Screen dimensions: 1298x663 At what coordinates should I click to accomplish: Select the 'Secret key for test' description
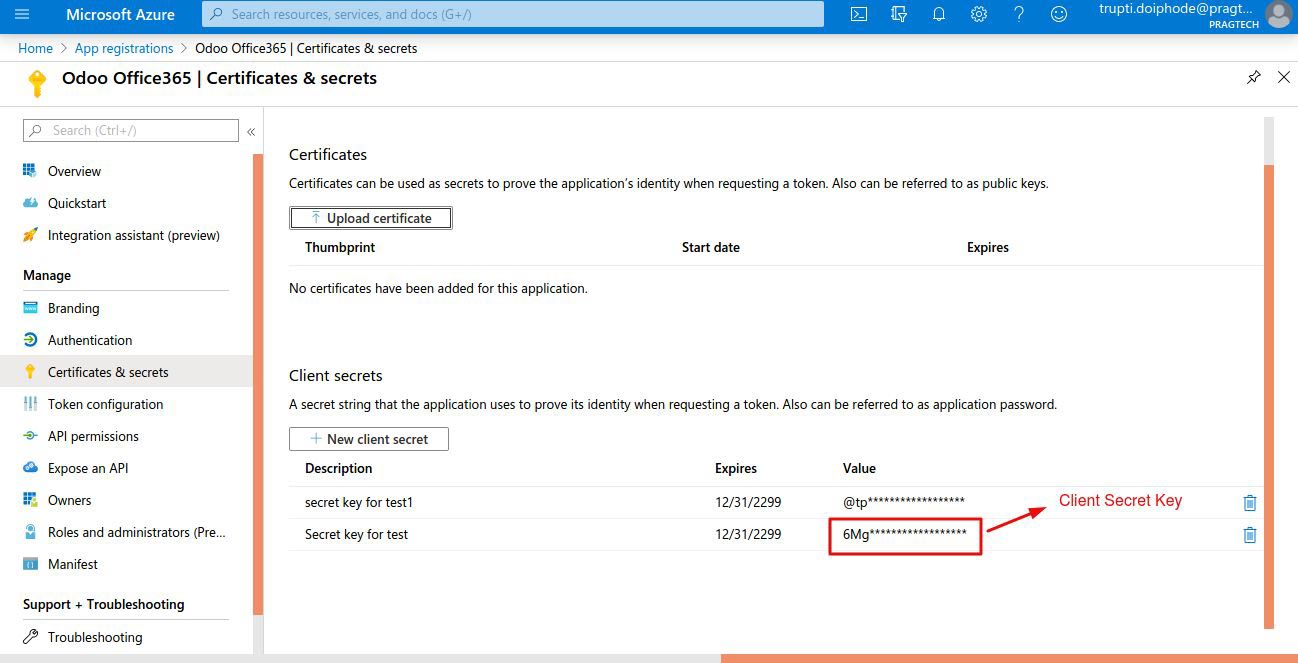(x=356, y=534)
